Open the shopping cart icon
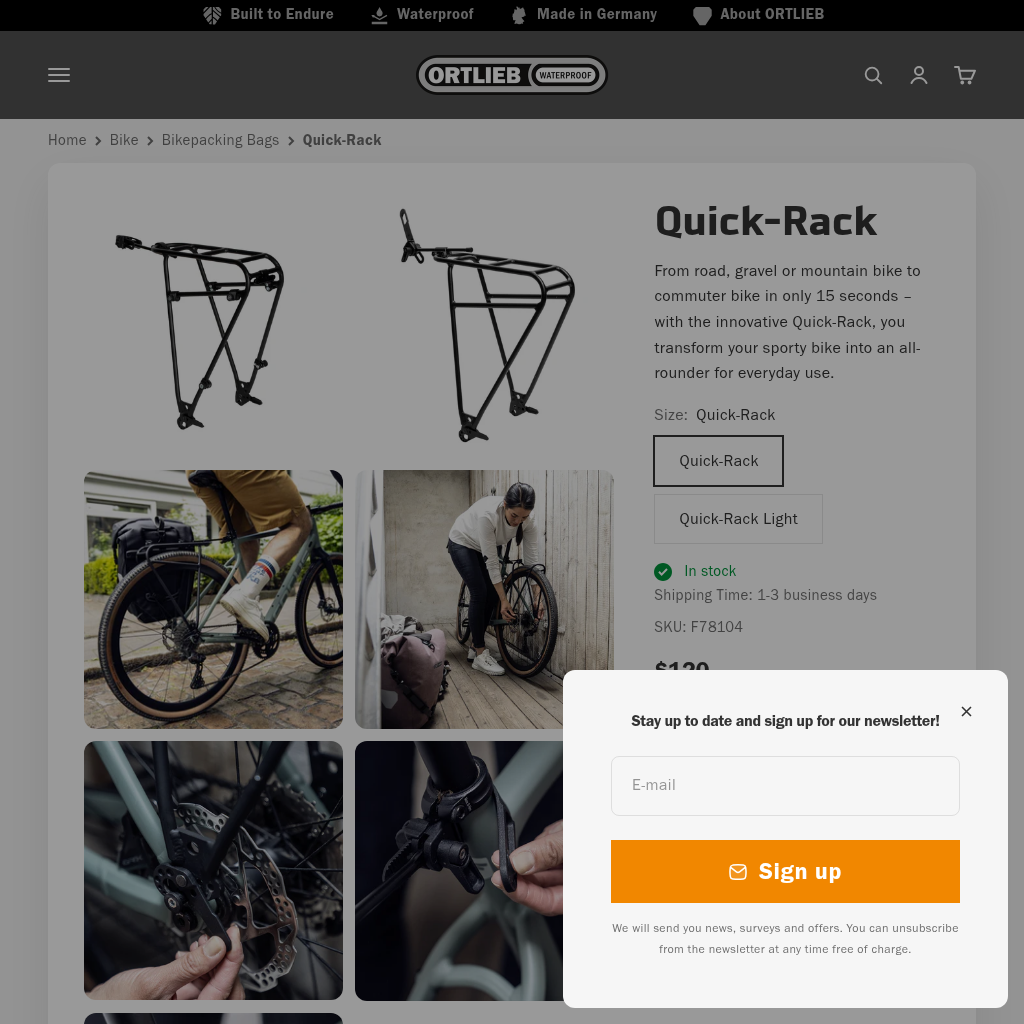This screenshot has height=1024, width=1024. coord(965,75)
